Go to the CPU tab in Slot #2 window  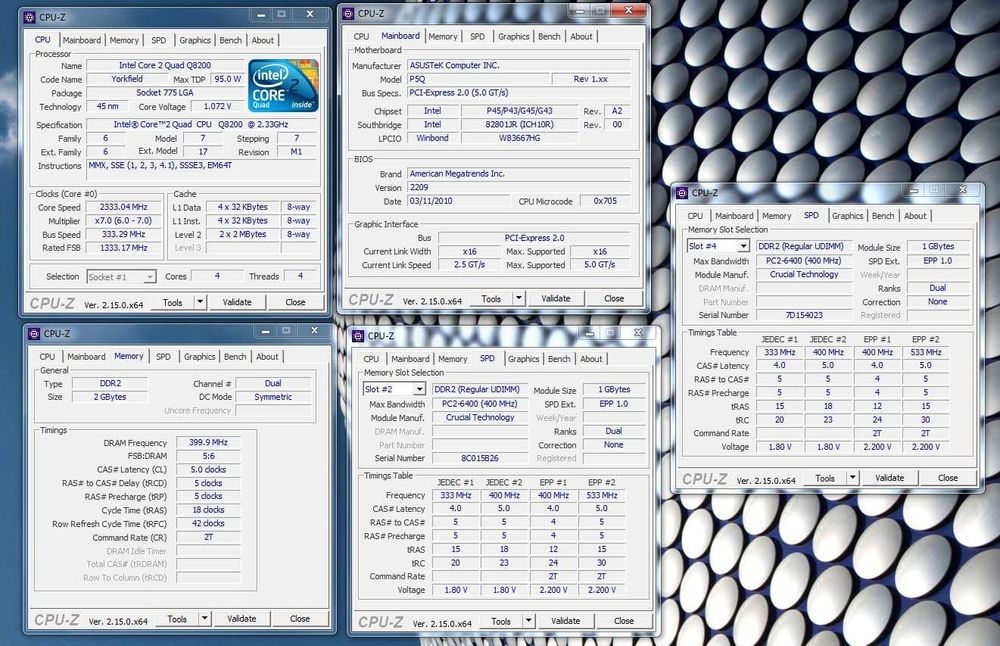371,359
